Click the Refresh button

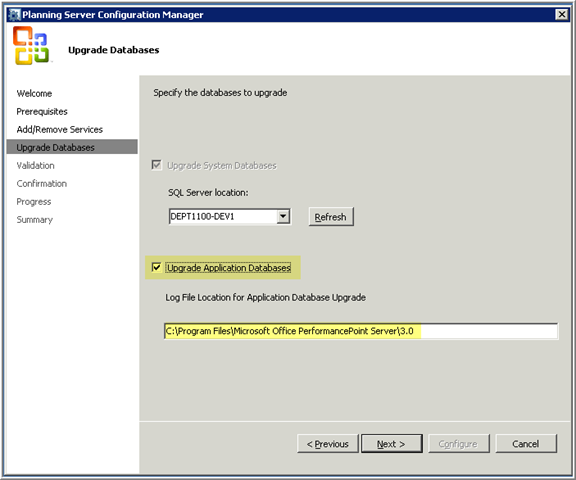331,217
